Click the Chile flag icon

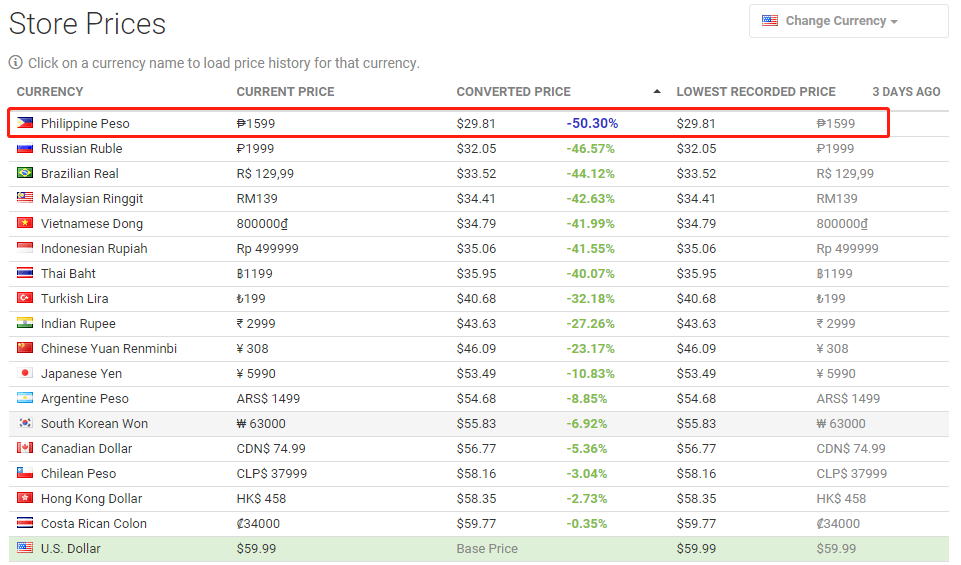point(25,472)
